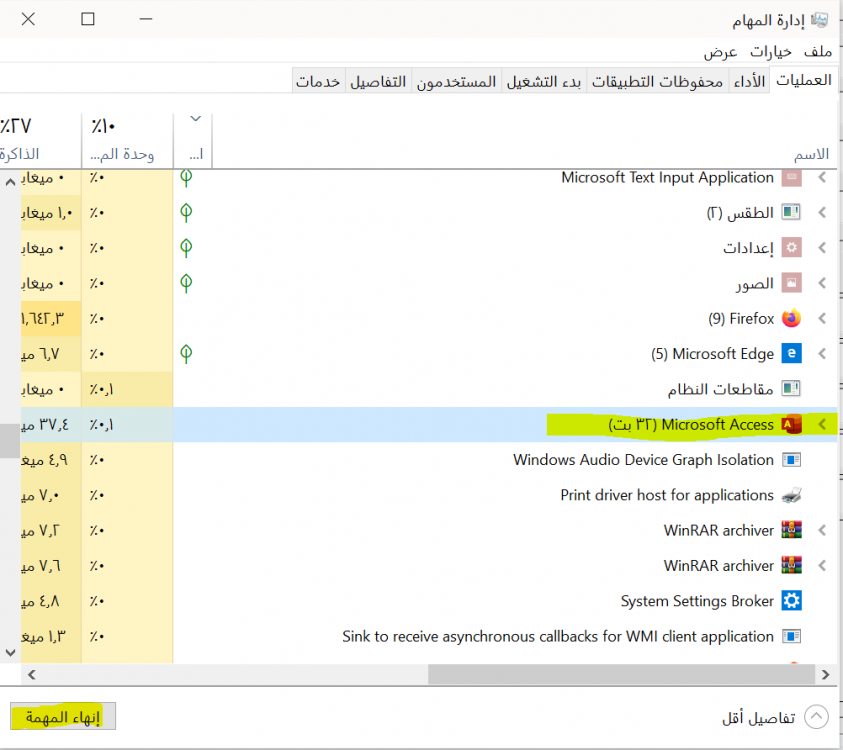This screenshot has width=843, height=750.
Task: Click the second WinRAR archiver icon
Action: tap(791, 566)
